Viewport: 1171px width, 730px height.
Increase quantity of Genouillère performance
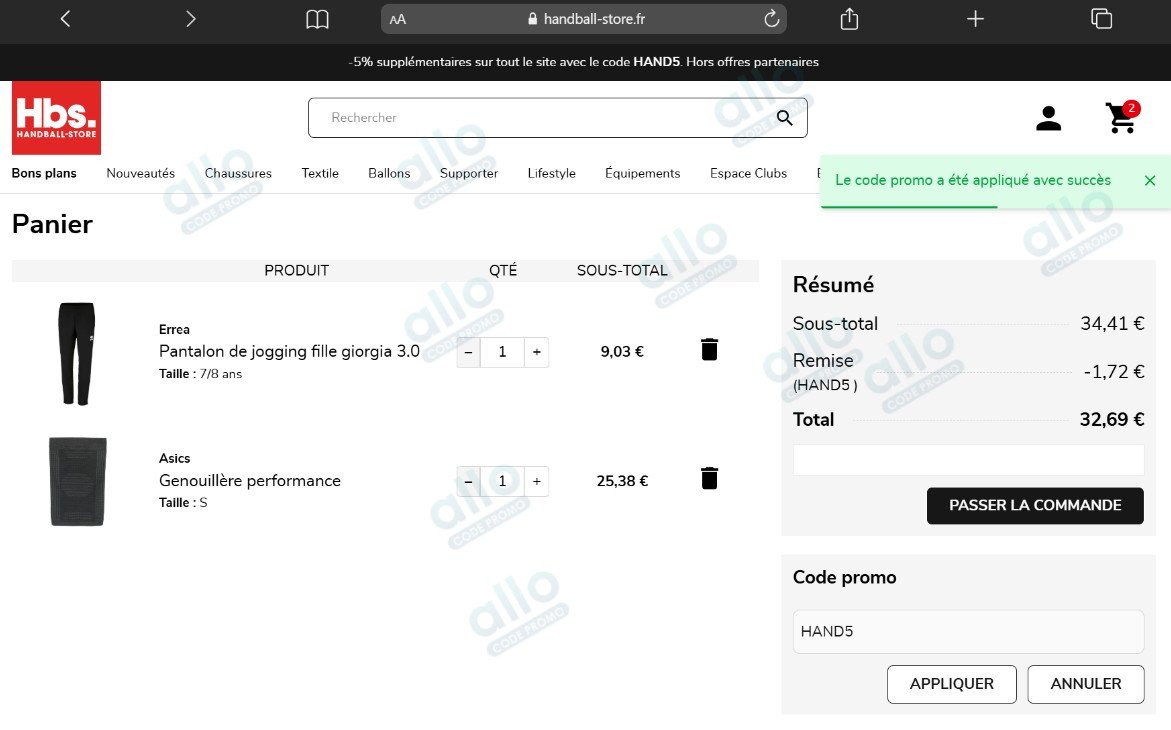pyautogui.click(x=536, y=481)
